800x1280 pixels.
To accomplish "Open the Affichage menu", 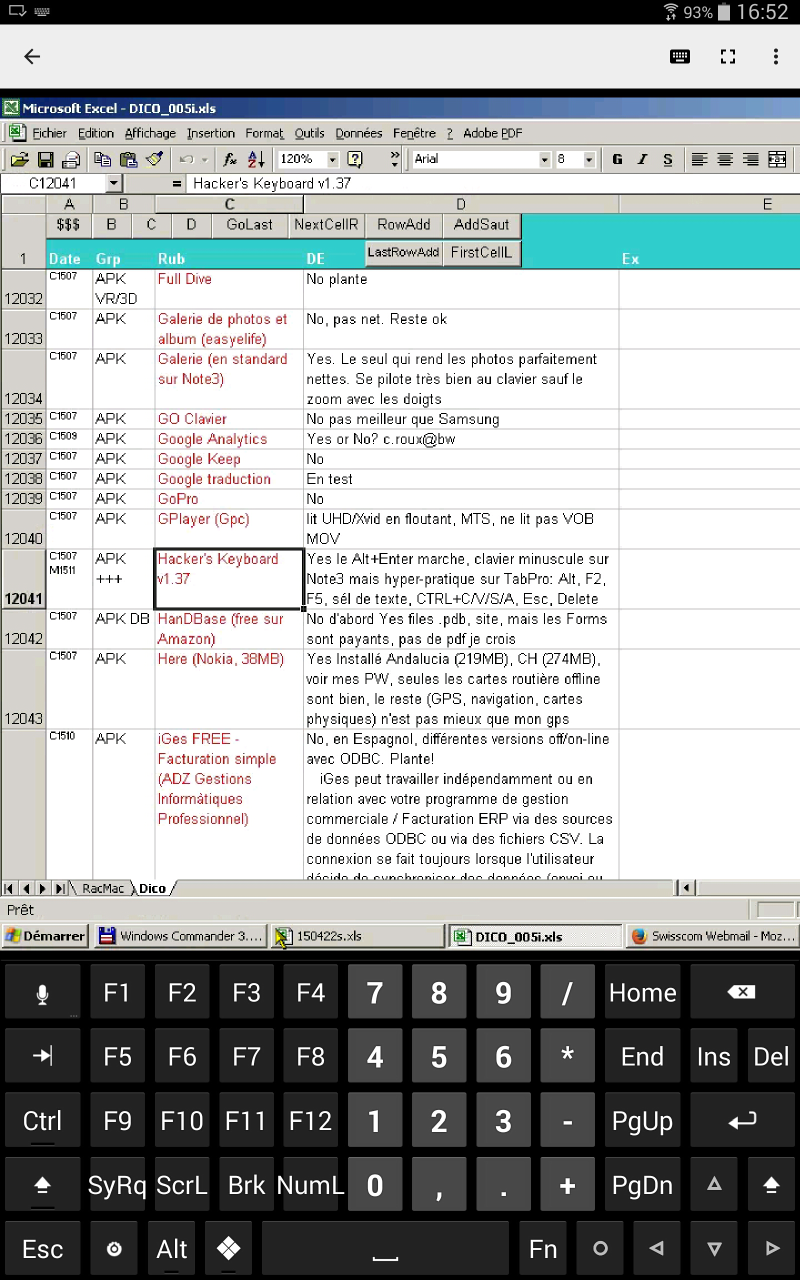I will [150, 133].
